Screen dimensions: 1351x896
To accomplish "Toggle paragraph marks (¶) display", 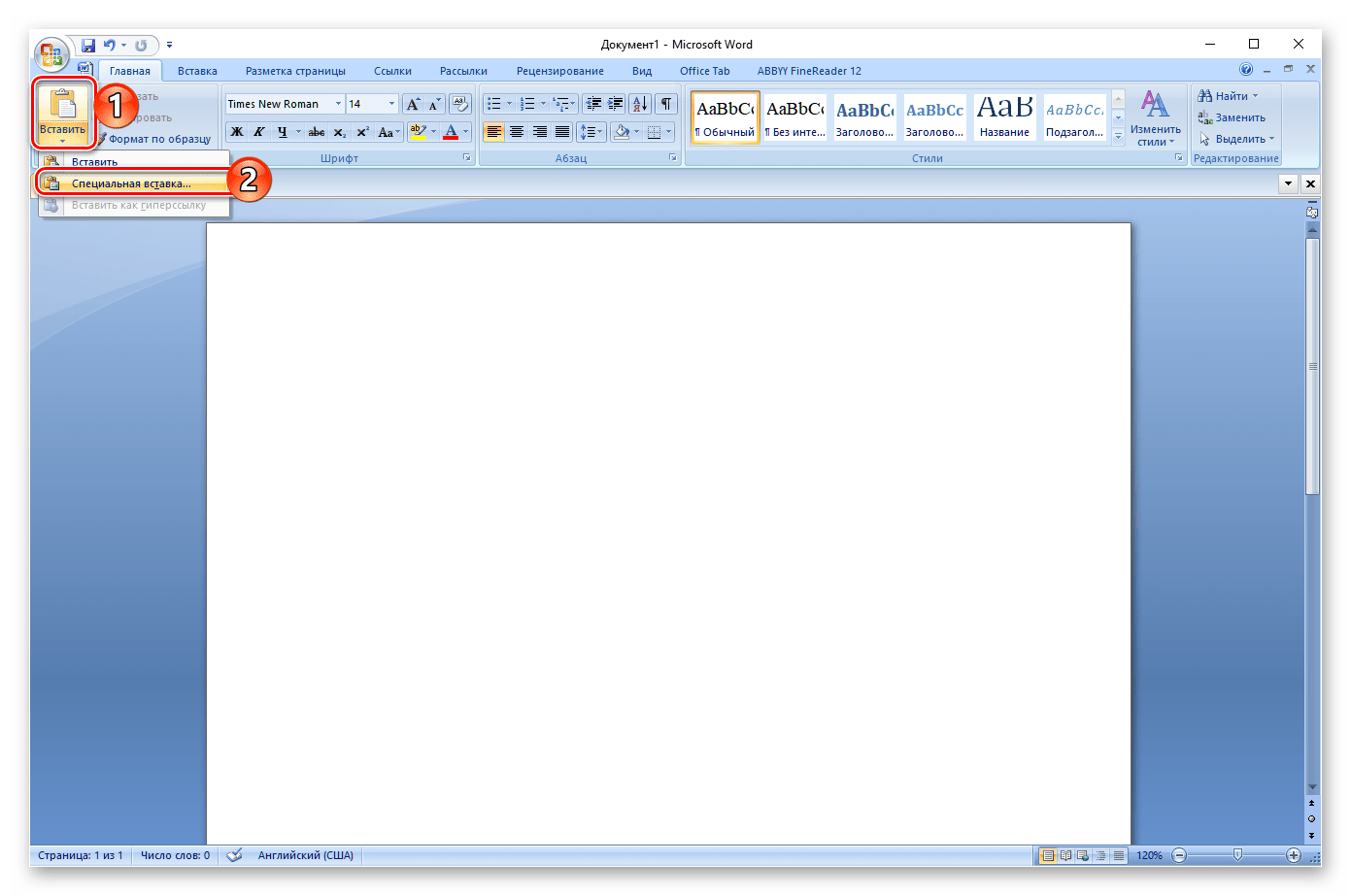I will (665, 104).
